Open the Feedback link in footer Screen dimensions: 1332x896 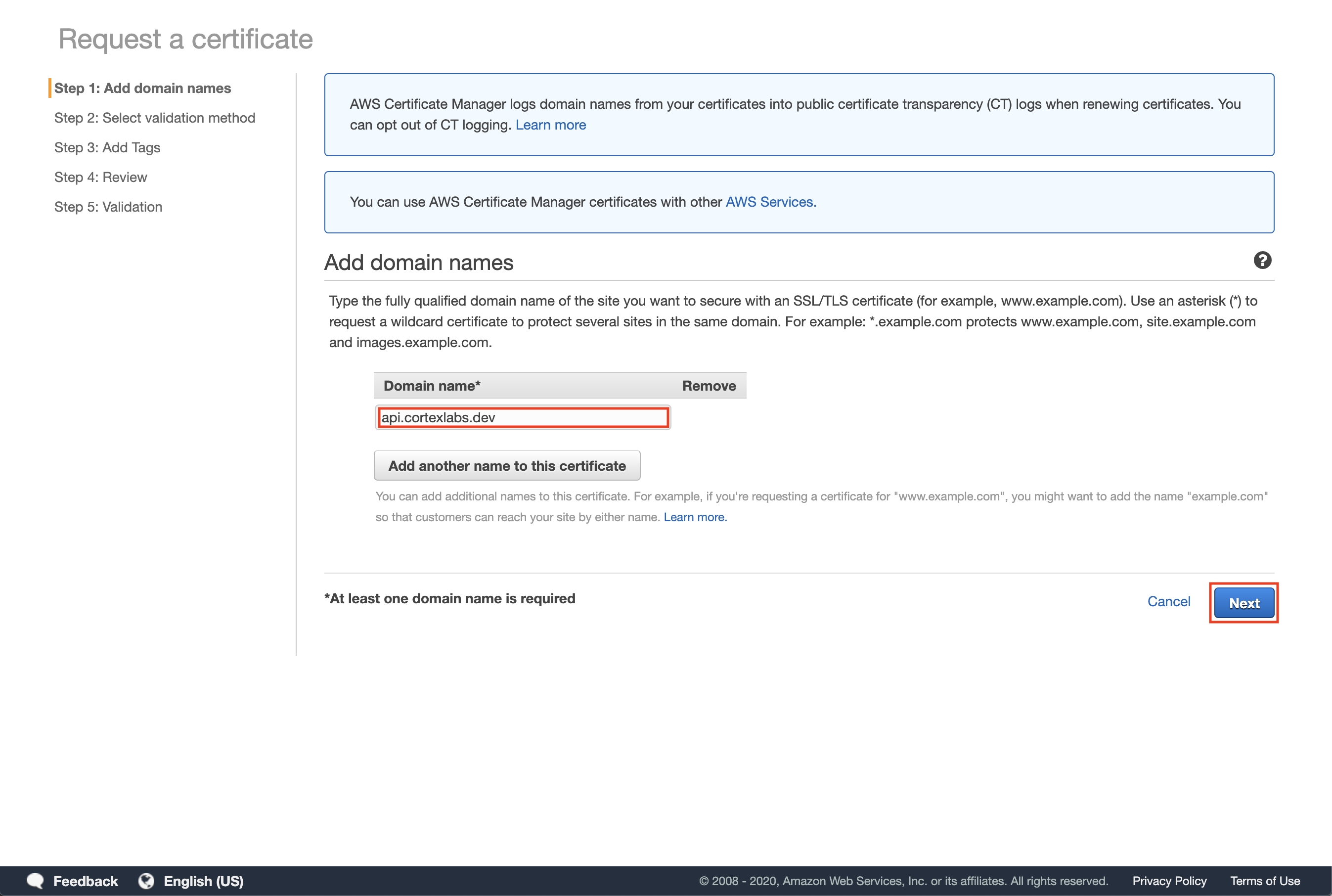pyautogui.click(x=85, y=881)
